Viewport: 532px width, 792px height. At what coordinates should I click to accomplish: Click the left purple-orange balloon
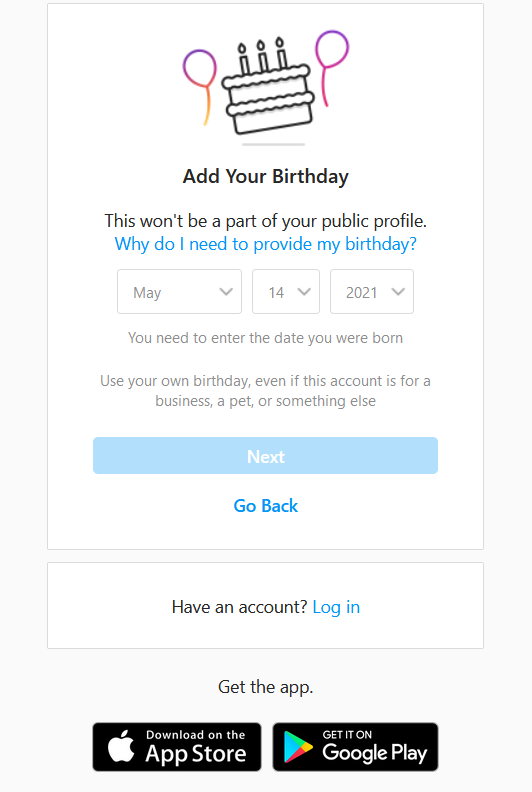pyautogui.click(x=200, y=86)
